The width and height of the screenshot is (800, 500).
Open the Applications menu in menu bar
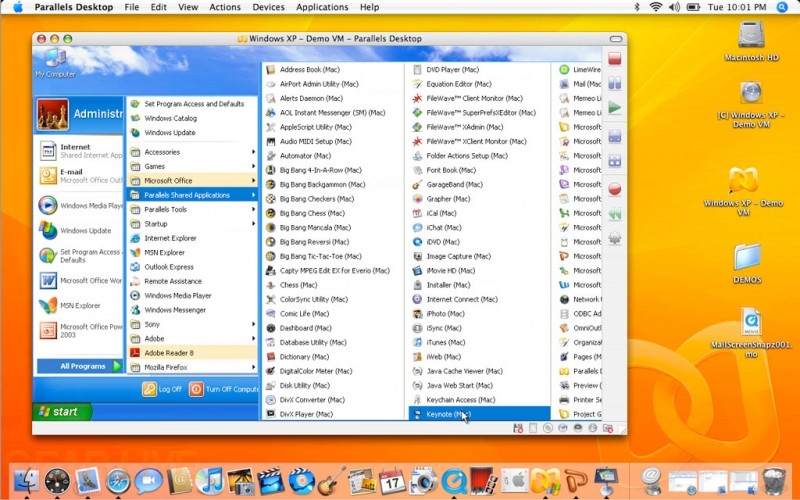pyautogui.click(x=322, y=7)
